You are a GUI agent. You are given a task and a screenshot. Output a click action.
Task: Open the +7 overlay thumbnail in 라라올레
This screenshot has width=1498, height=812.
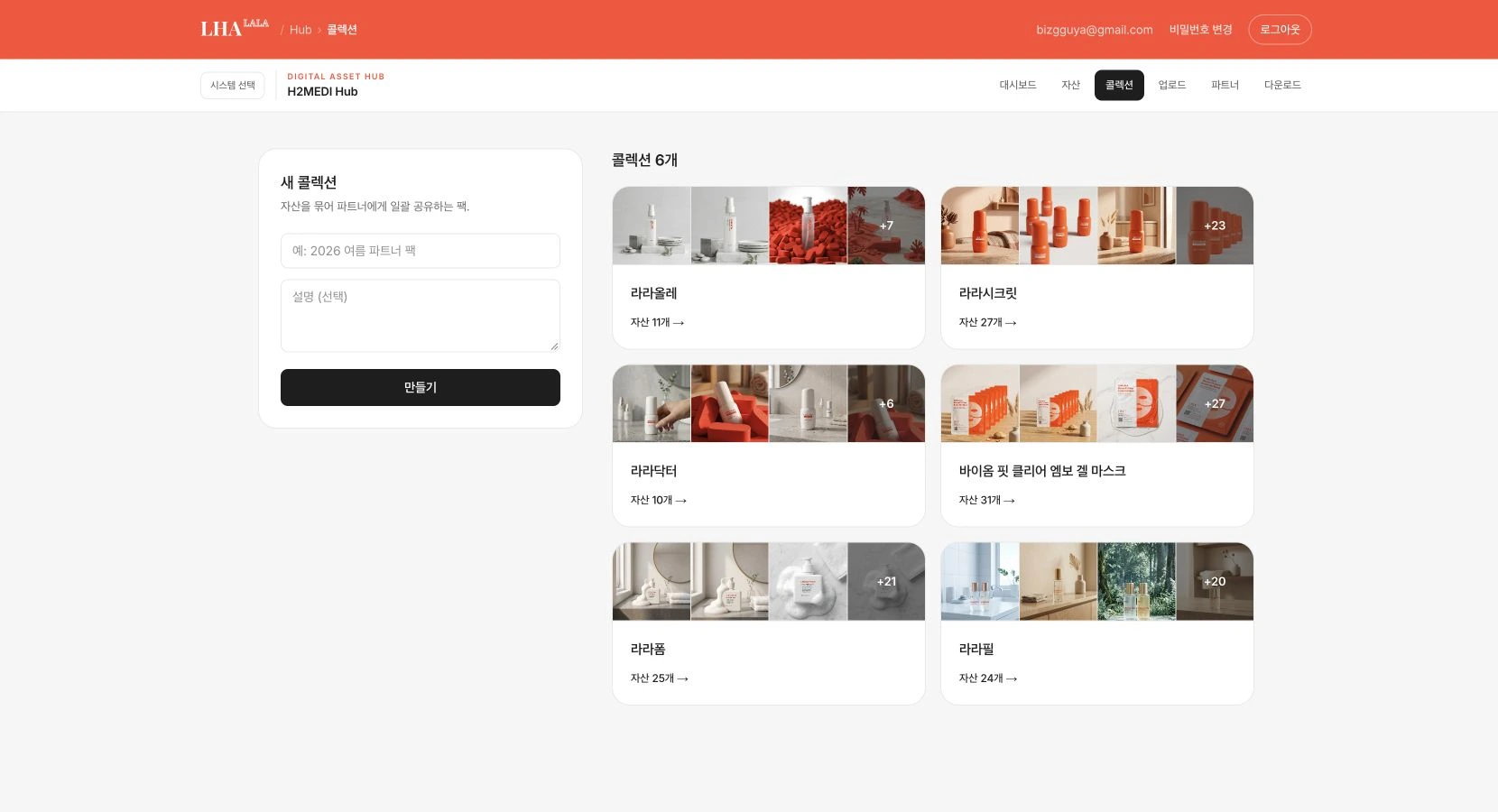click(886, 226)
